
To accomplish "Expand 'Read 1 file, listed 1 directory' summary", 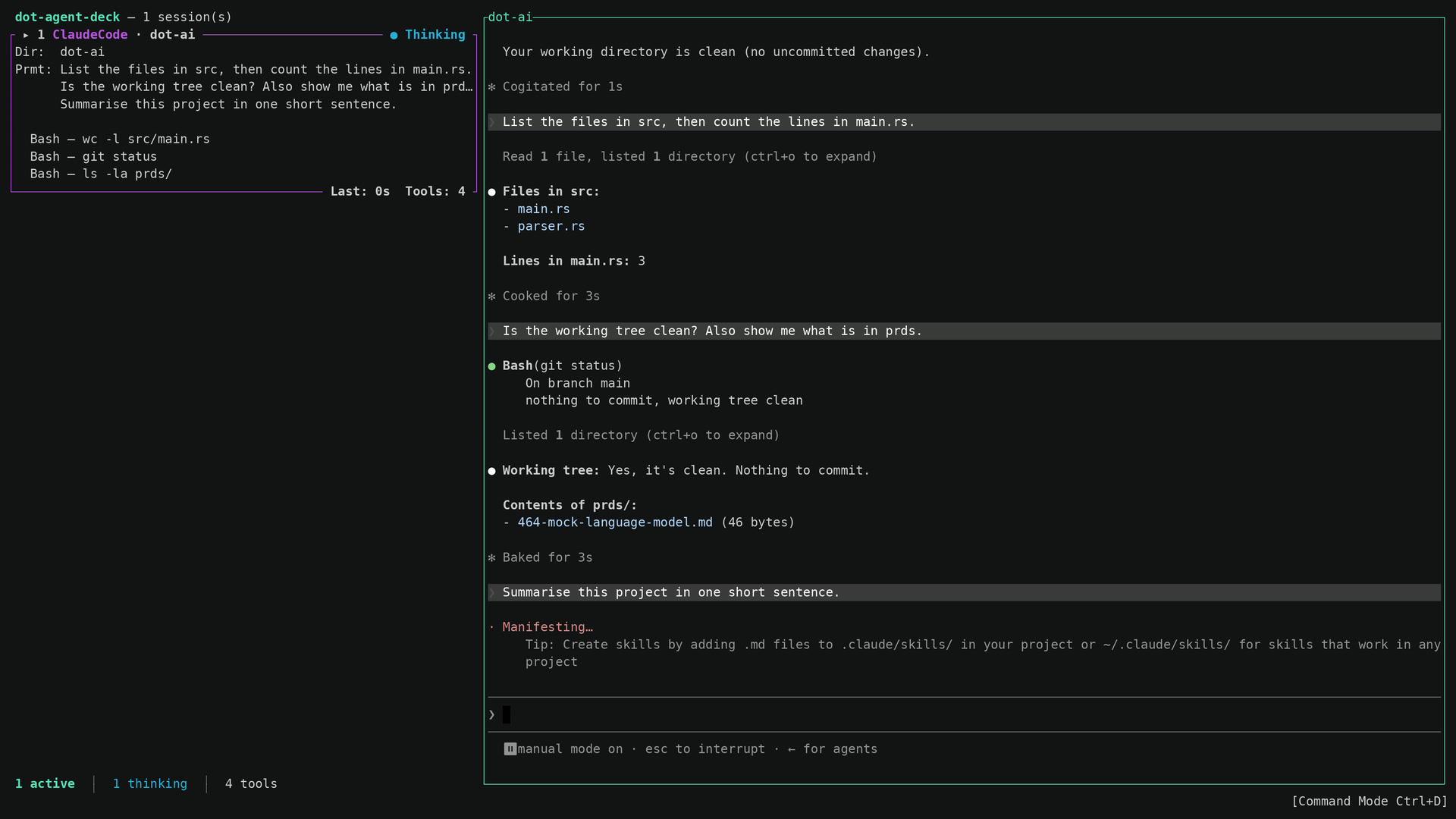I will (x=689, y=157).
